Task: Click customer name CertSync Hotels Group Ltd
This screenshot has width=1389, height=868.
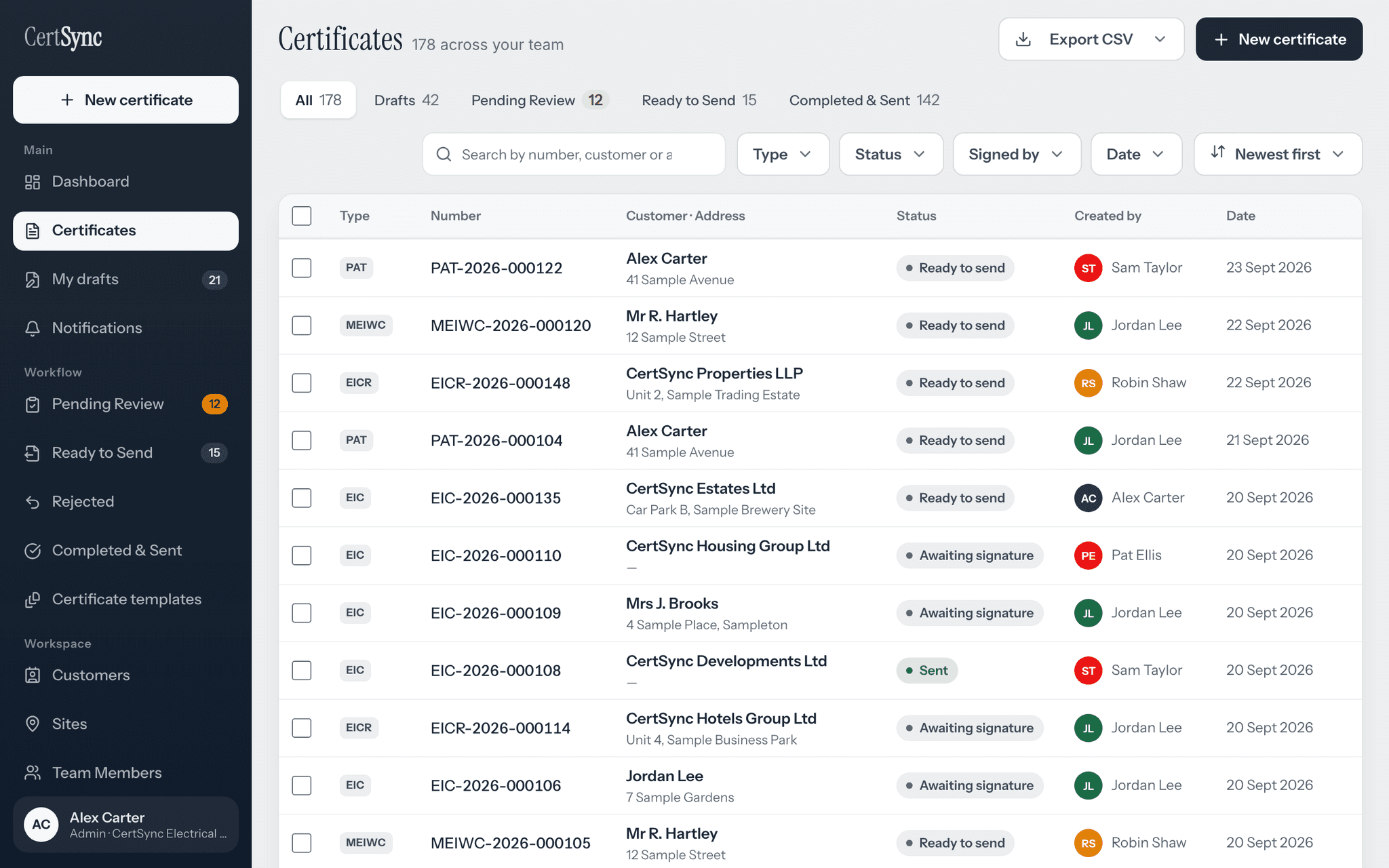Action: click(721, 719)
